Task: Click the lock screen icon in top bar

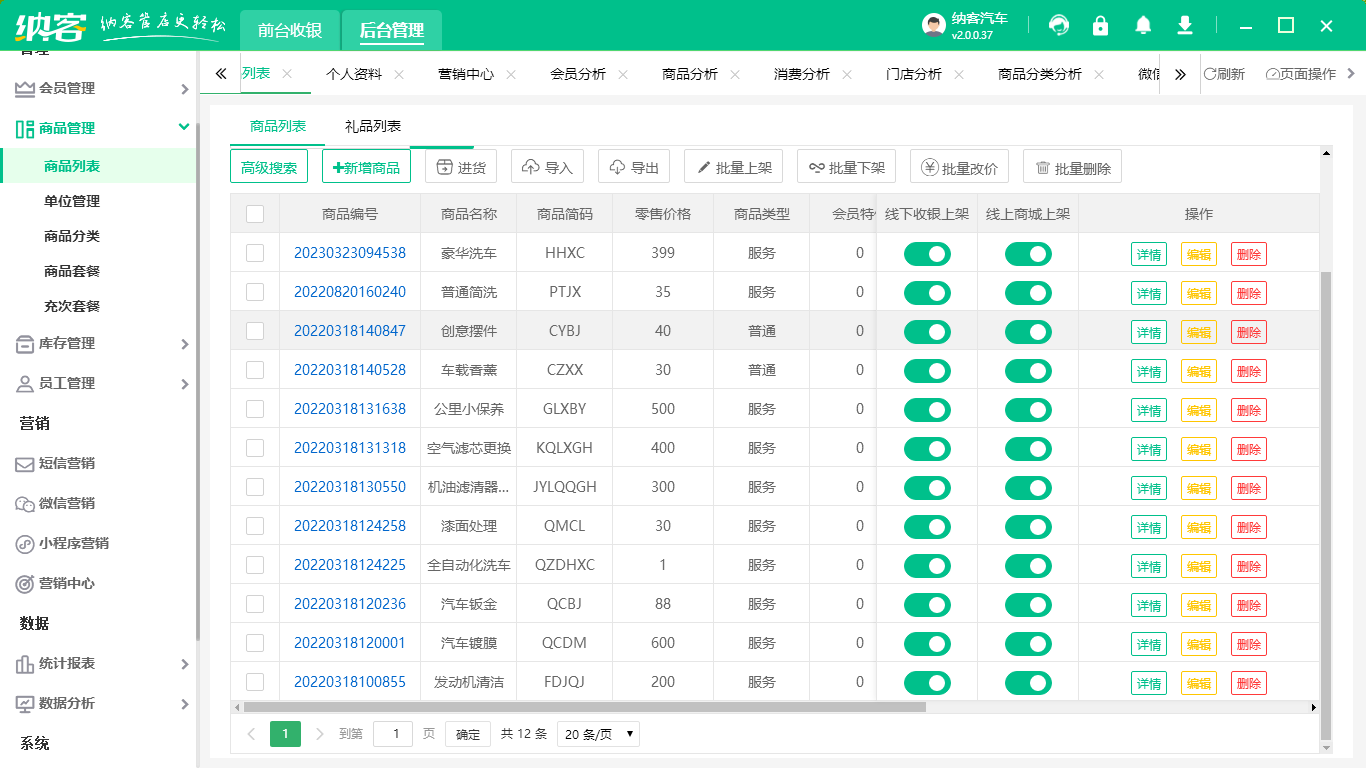Action: 1100,25
